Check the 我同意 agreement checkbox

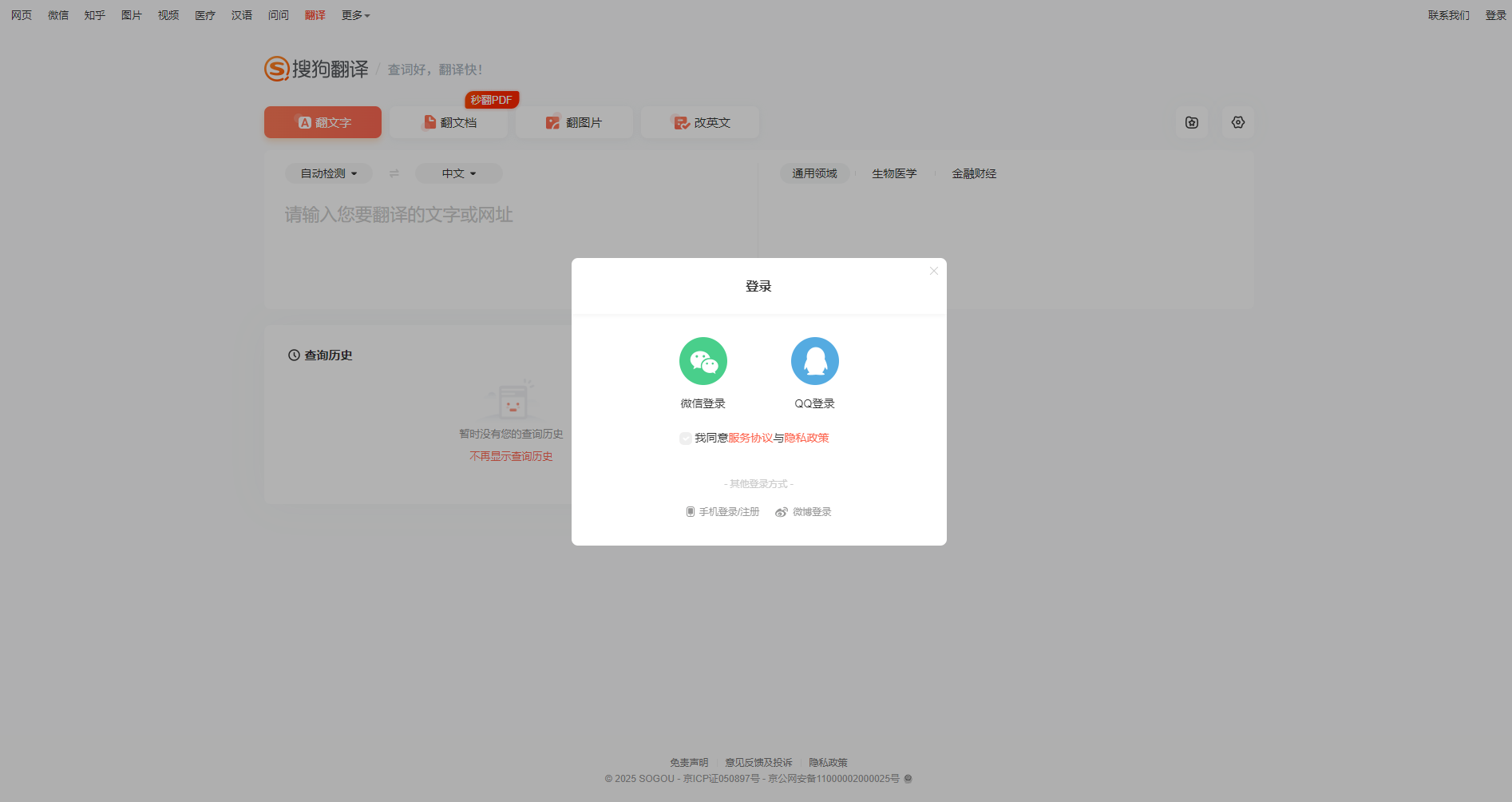686,438
